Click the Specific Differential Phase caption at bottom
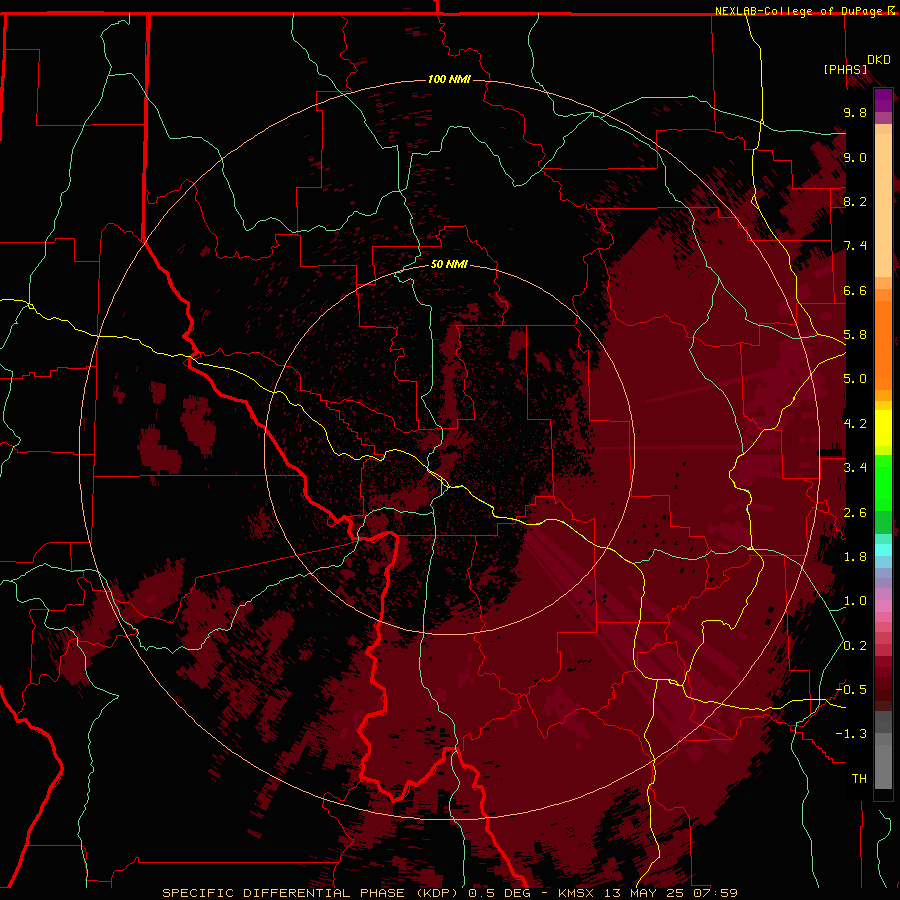The width and height of the screenshot is (900, 900). 449,893
